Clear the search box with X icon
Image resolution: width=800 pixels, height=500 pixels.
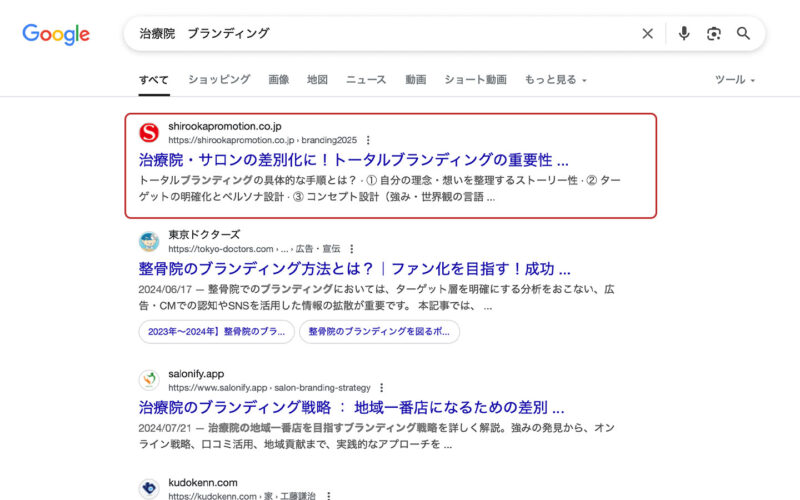647,34
